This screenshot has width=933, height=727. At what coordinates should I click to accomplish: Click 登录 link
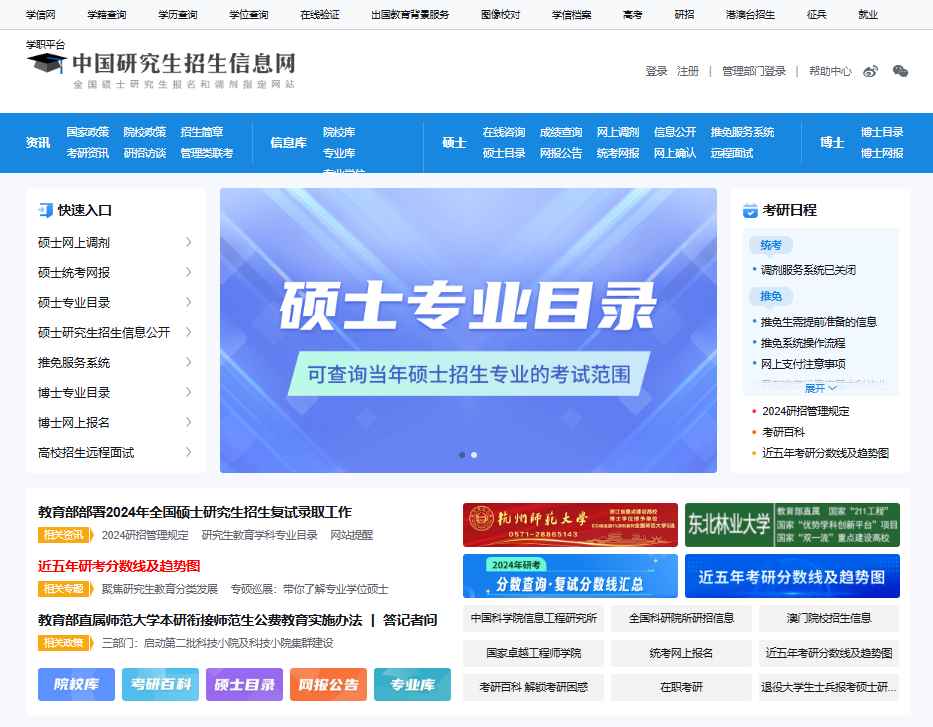[656, 71]
